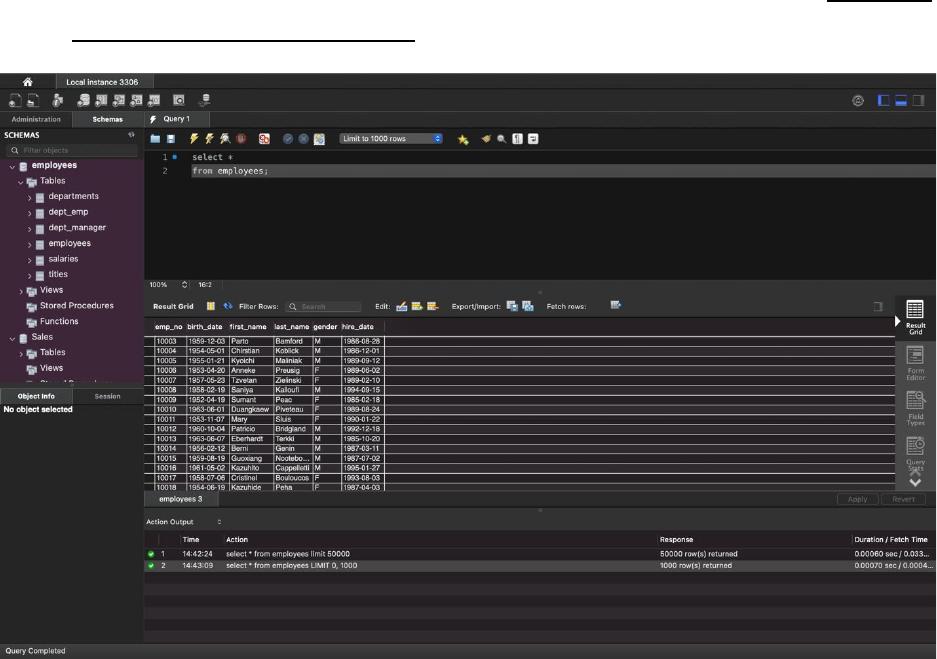Toggle auto-commit mode icon
The width and height of the screenshot is (937, 659).
pyautogui.click(x=319, y=139)
